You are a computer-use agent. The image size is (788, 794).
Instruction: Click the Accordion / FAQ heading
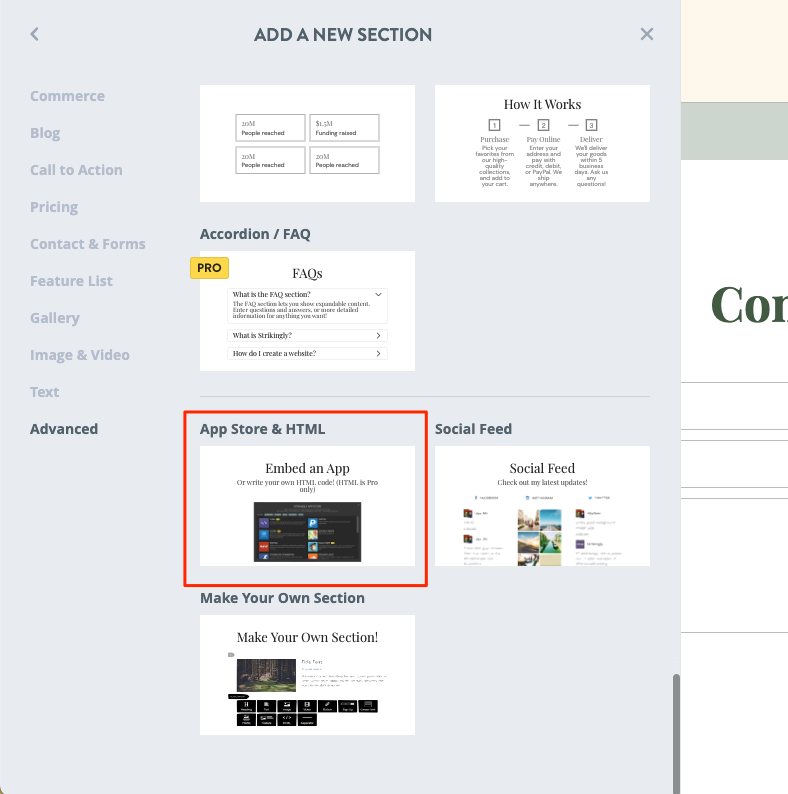click(255, 234)
